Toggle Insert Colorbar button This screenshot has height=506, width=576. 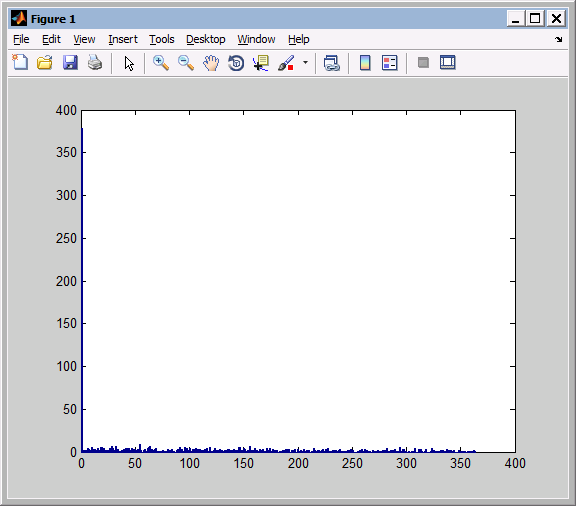[365, 63]
